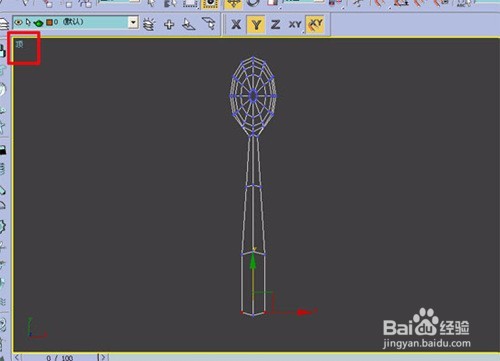
Task: Choose the XY plane constraint button
Action: (x=295, y=24)
